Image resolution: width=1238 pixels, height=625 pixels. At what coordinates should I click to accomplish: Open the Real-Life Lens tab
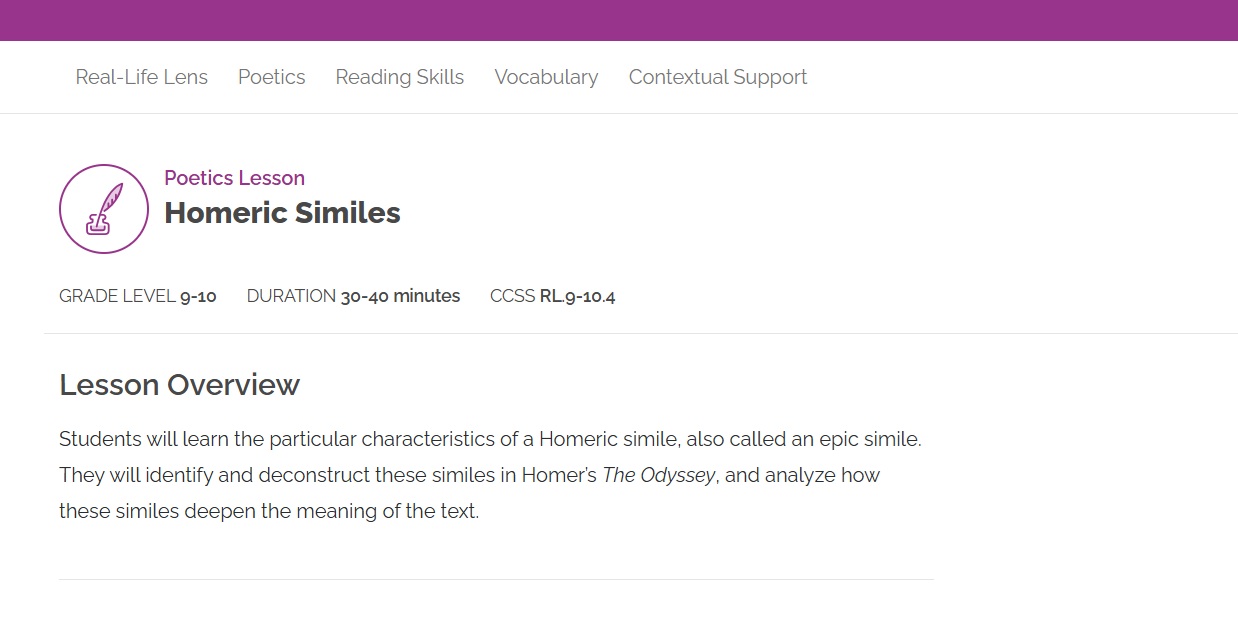click(x=142, y=77)
